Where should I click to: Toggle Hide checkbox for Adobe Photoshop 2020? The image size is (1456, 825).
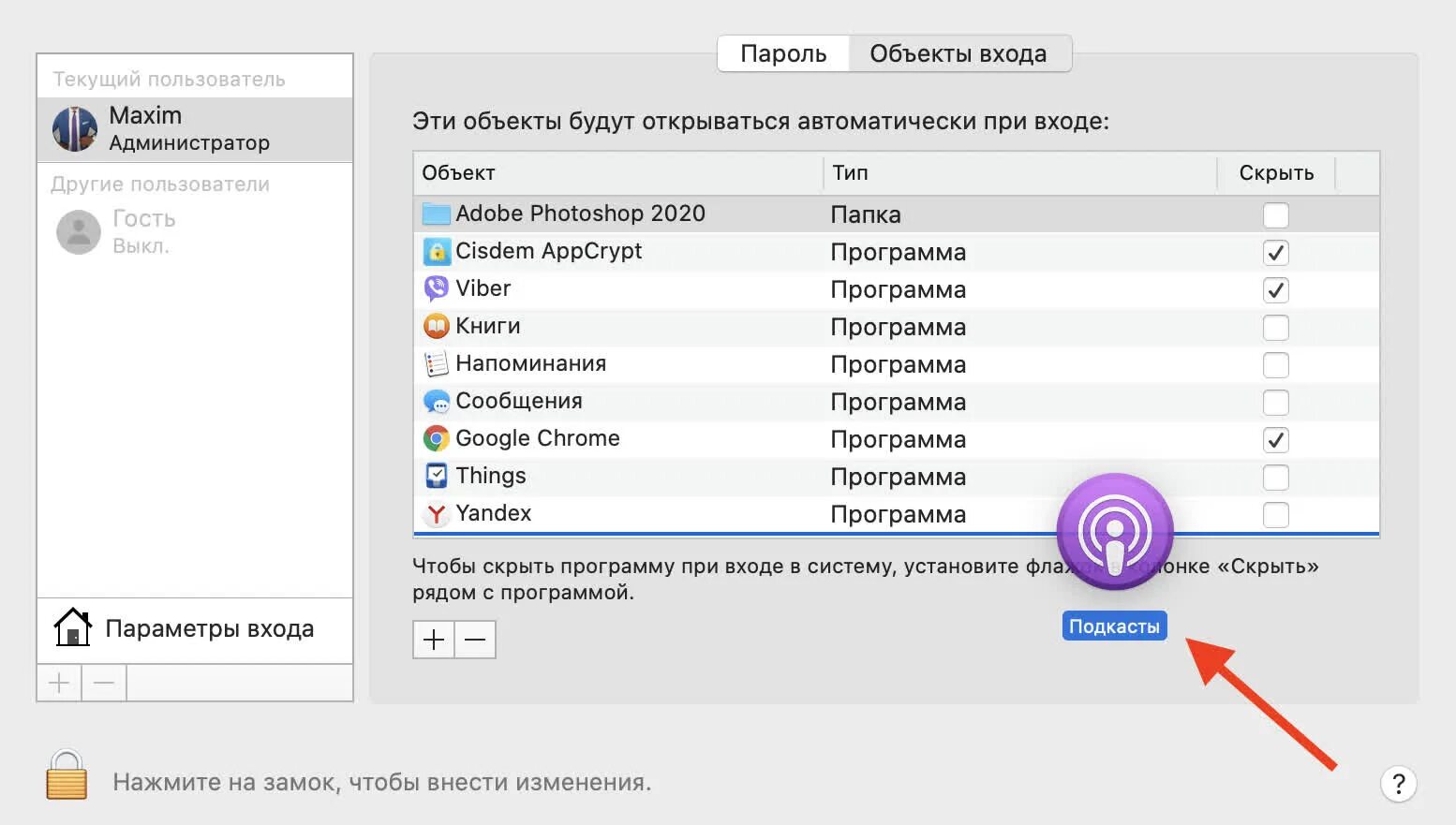[1275, 215]
